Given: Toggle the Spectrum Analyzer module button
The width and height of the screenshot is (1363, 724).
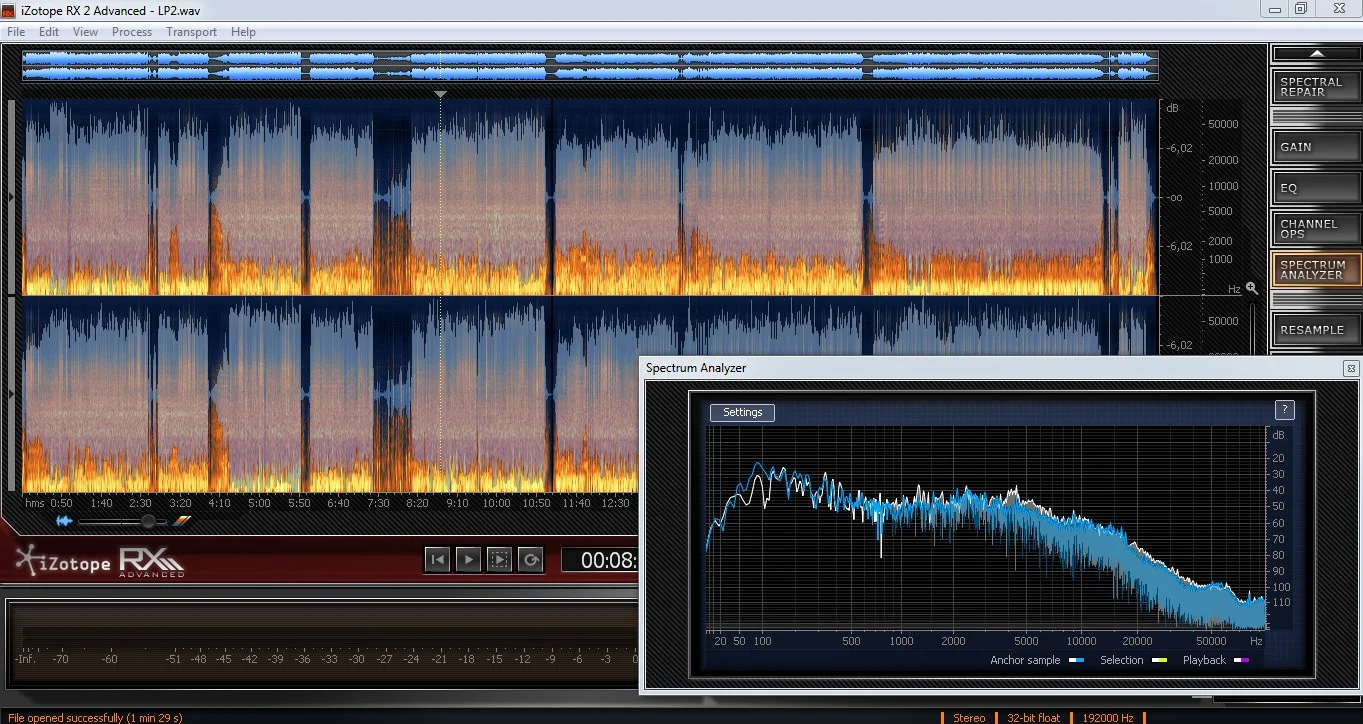Looking at the screenshot, I should tap(1316, 270).
